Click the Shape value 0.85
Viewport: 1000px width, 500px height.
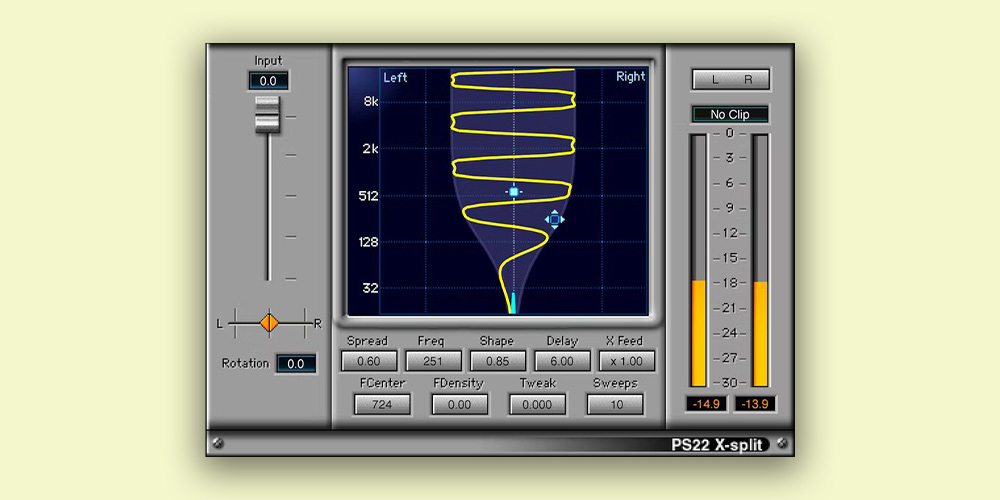(x=497, y=361)
